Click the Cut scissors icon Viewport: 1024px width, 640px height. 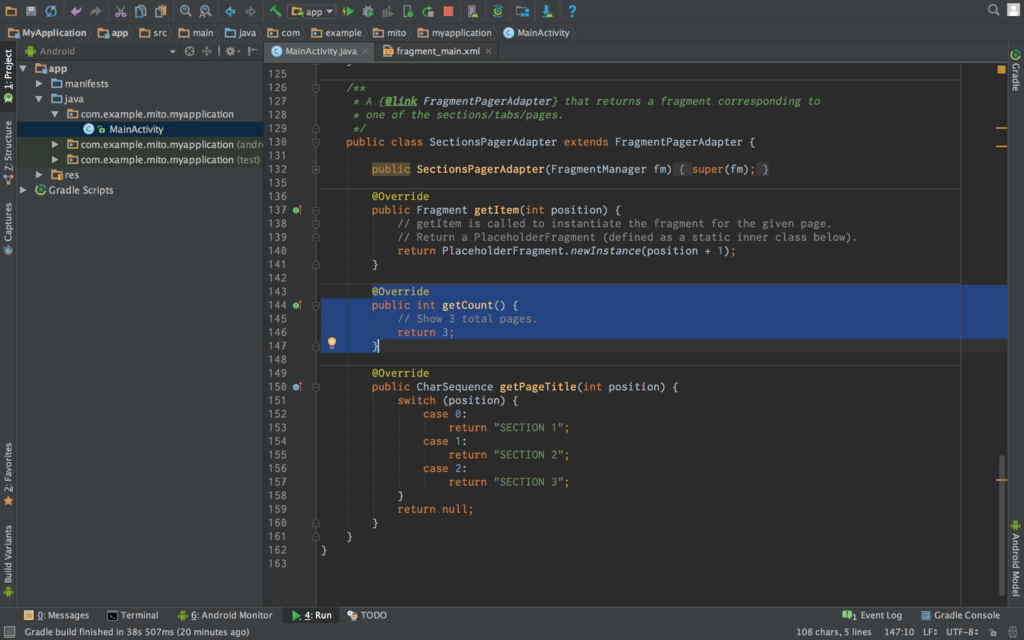click(x=121, y=11)
